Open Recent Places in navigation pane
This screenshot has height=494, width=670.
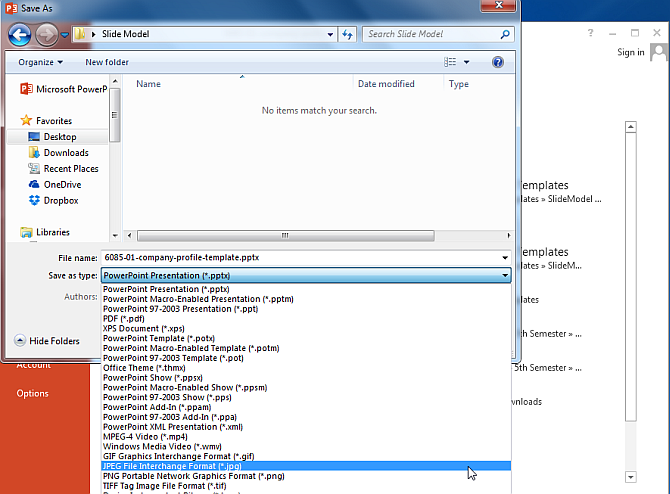[63, 168]
